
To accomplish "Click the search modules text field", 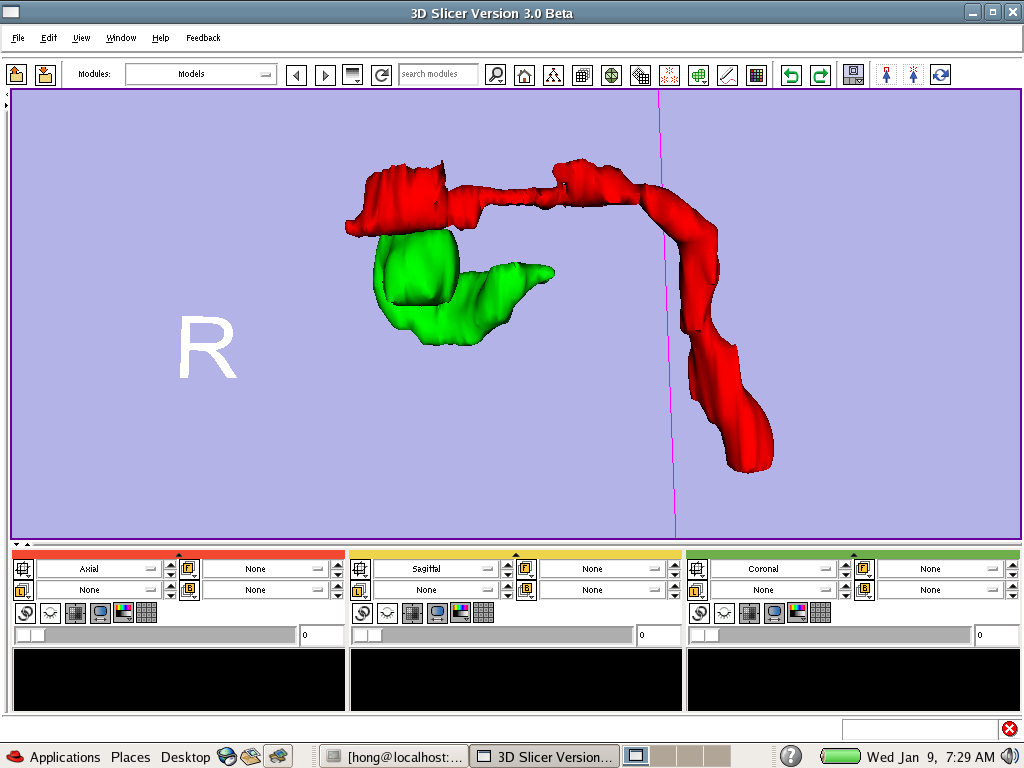I will 438,74.
